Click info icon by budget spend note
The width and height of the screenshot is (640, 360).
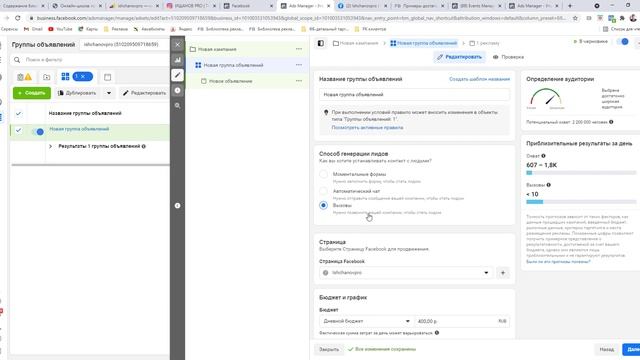click(x=437, y=333)
